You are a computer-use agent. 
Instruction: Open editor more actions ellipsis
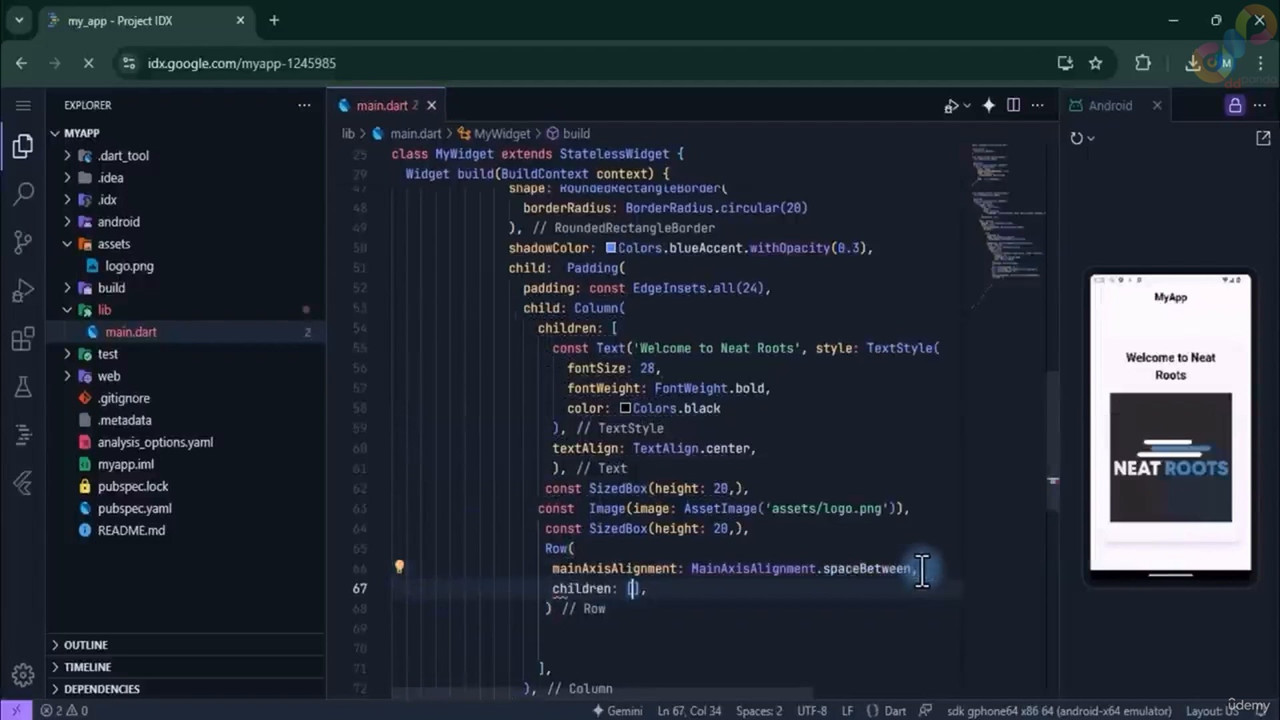pyautogui.click(x=1038, y=105)
